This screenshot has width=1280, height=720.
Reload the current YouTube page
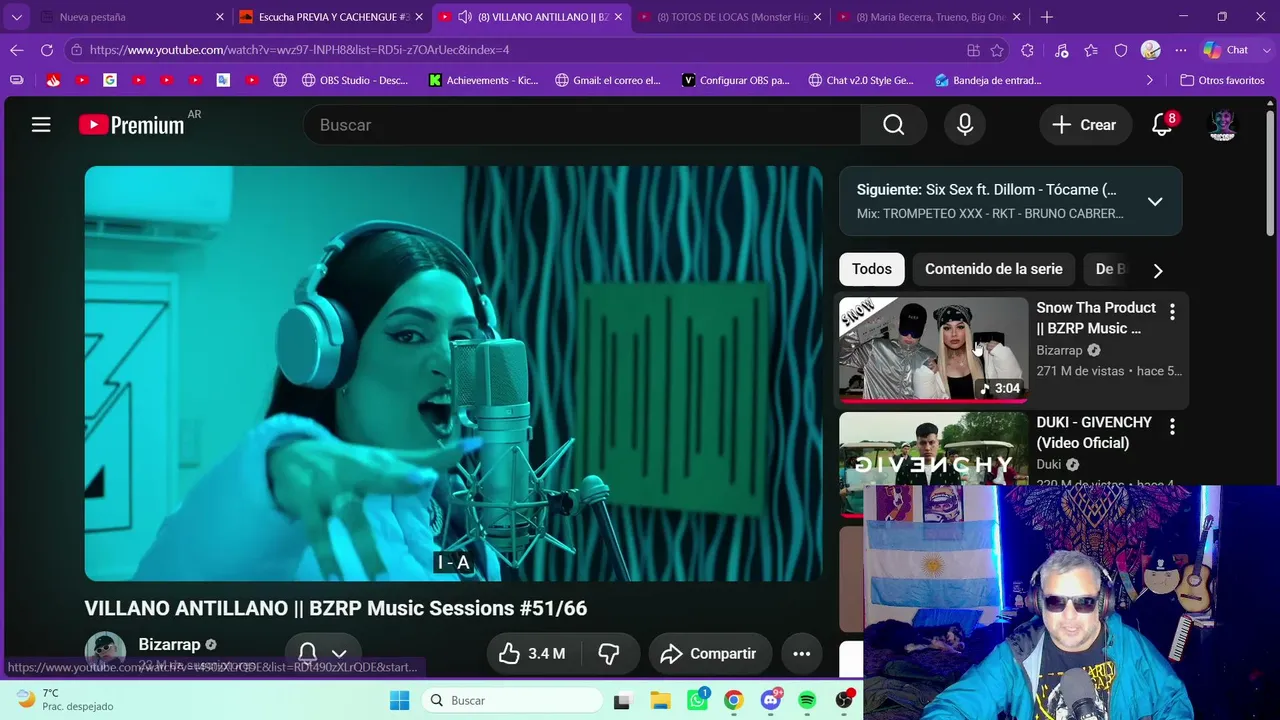(x=47, y=50)
